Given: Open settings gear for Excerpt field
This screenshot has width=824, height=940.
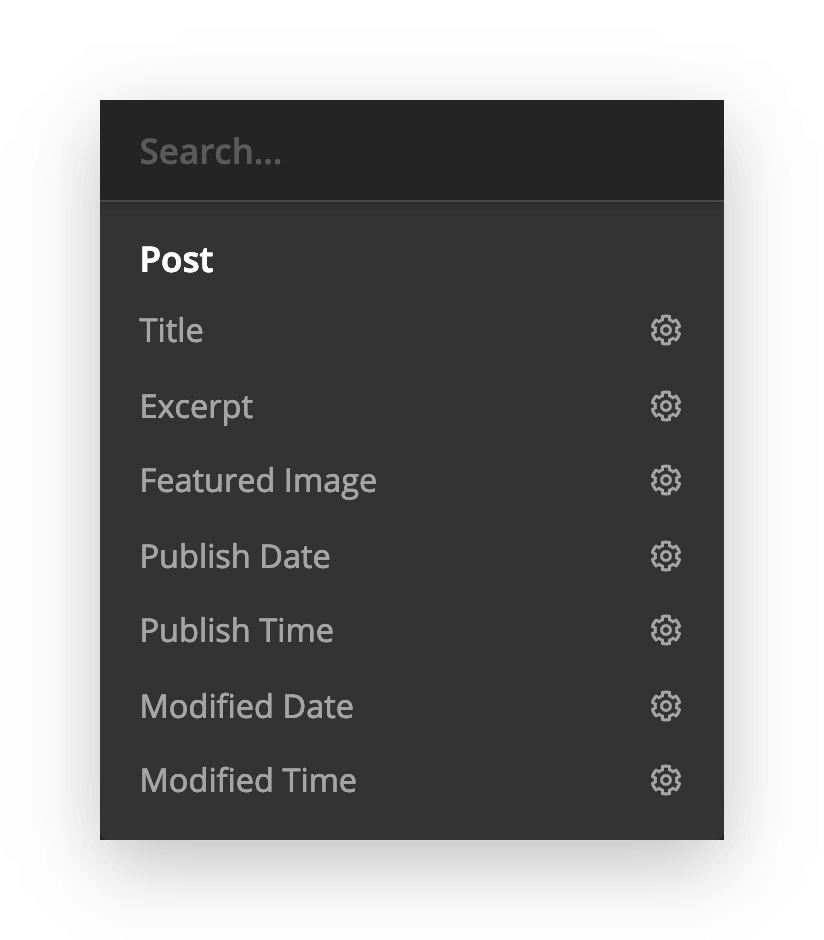Looking at the screenshot, I should (666, 405).
